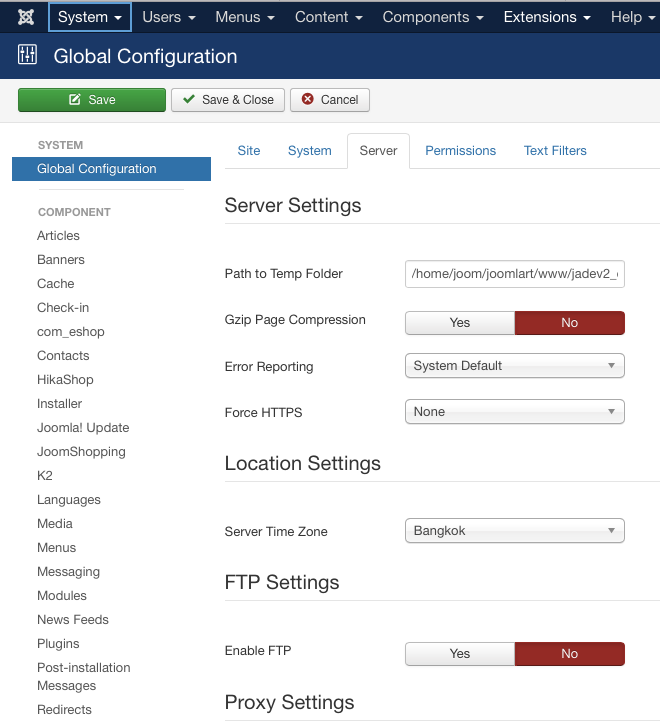The image size is (660, 724).
Task: Open the Extensions menu
Action: click(547, 17)
